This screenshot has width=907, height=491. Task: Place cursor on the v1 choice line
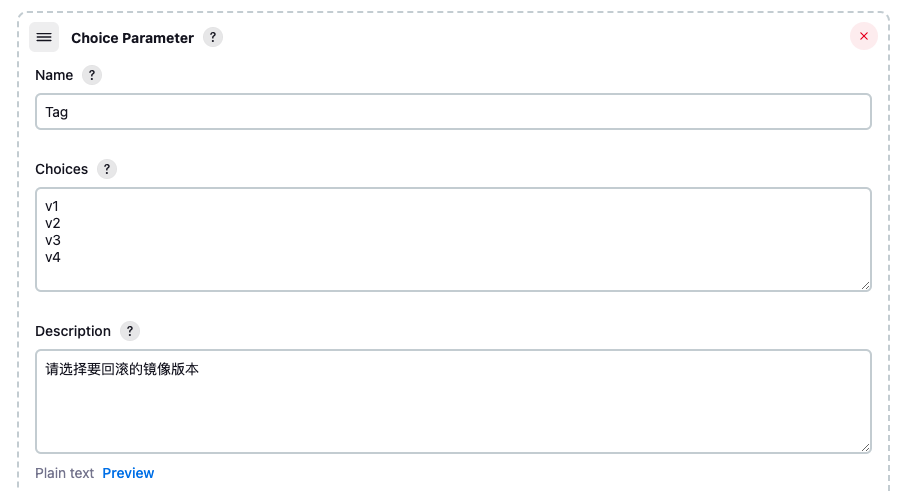click(52, 206)
